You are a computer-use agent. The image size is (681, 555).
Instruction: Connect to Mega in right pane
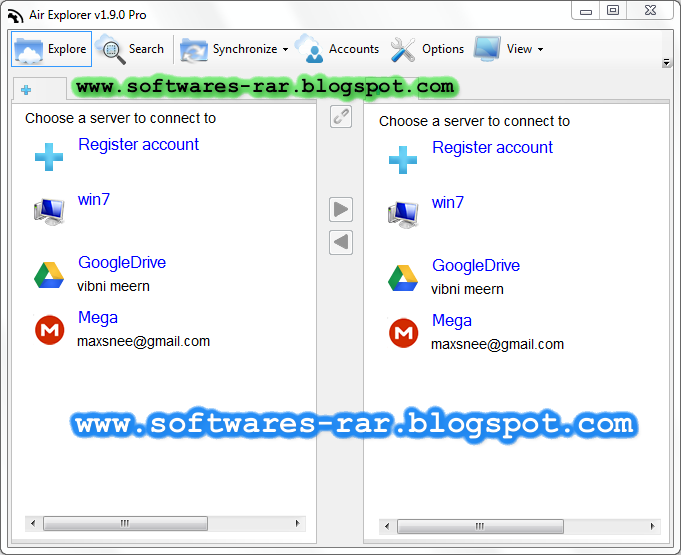pyautogui.click(x=452, y=321)
